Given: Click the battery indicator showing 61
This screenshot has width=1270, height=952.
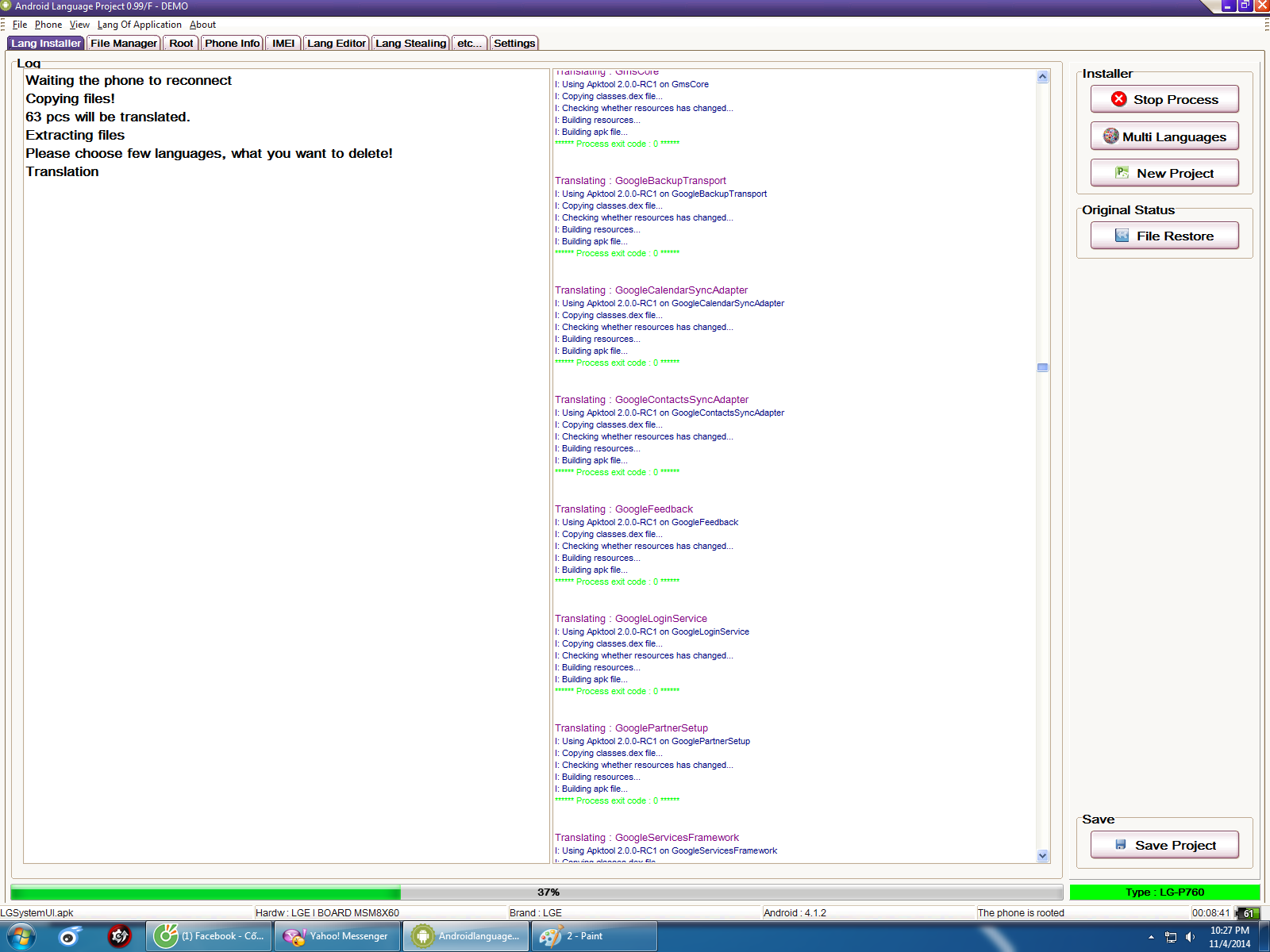Looking at the screenshot, I should pyautogui.click(x=1248, y=913).
